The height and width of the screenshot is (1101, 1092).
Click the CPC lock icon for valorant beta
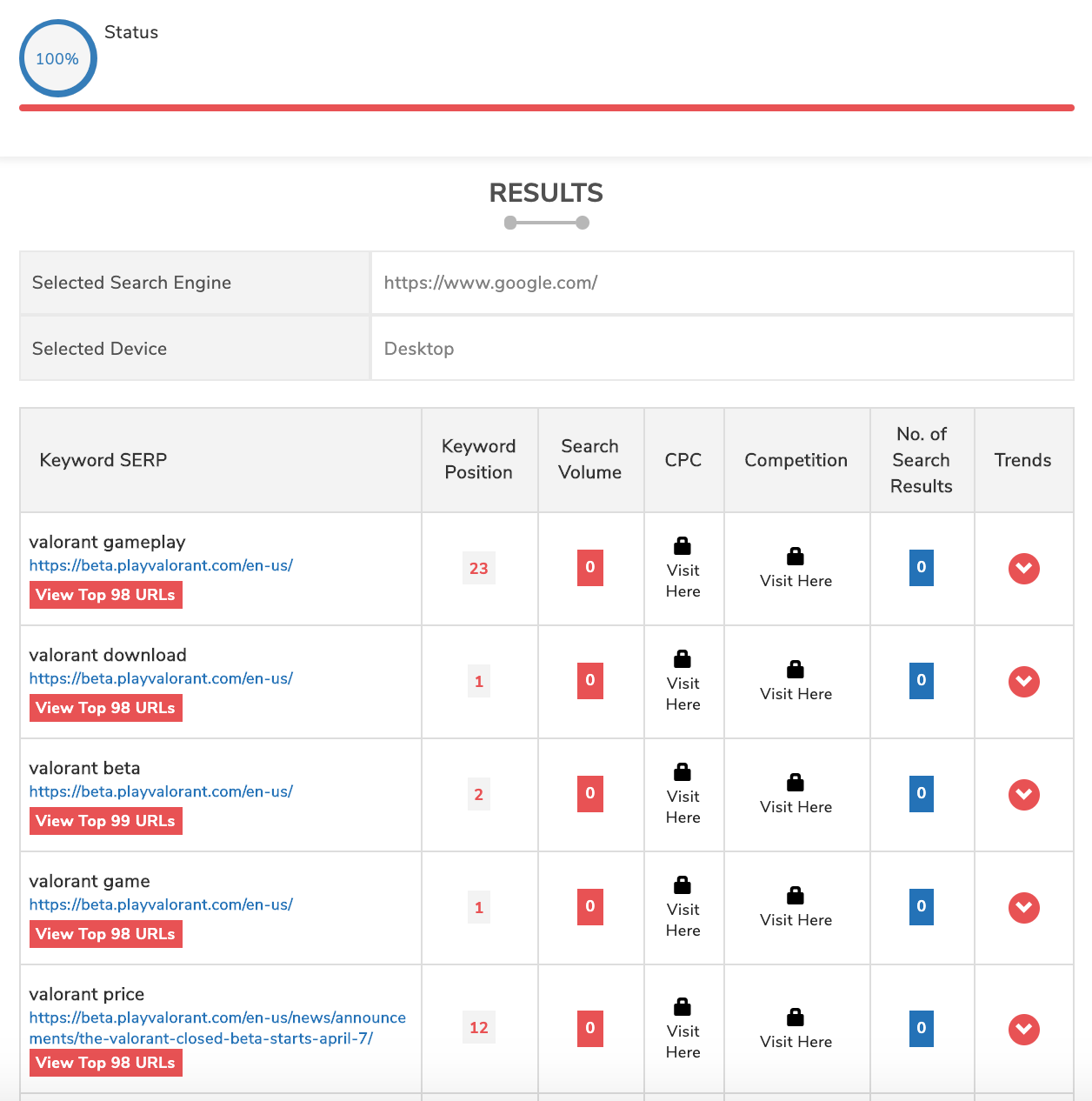pyautogui.click(x=683, y=771)
